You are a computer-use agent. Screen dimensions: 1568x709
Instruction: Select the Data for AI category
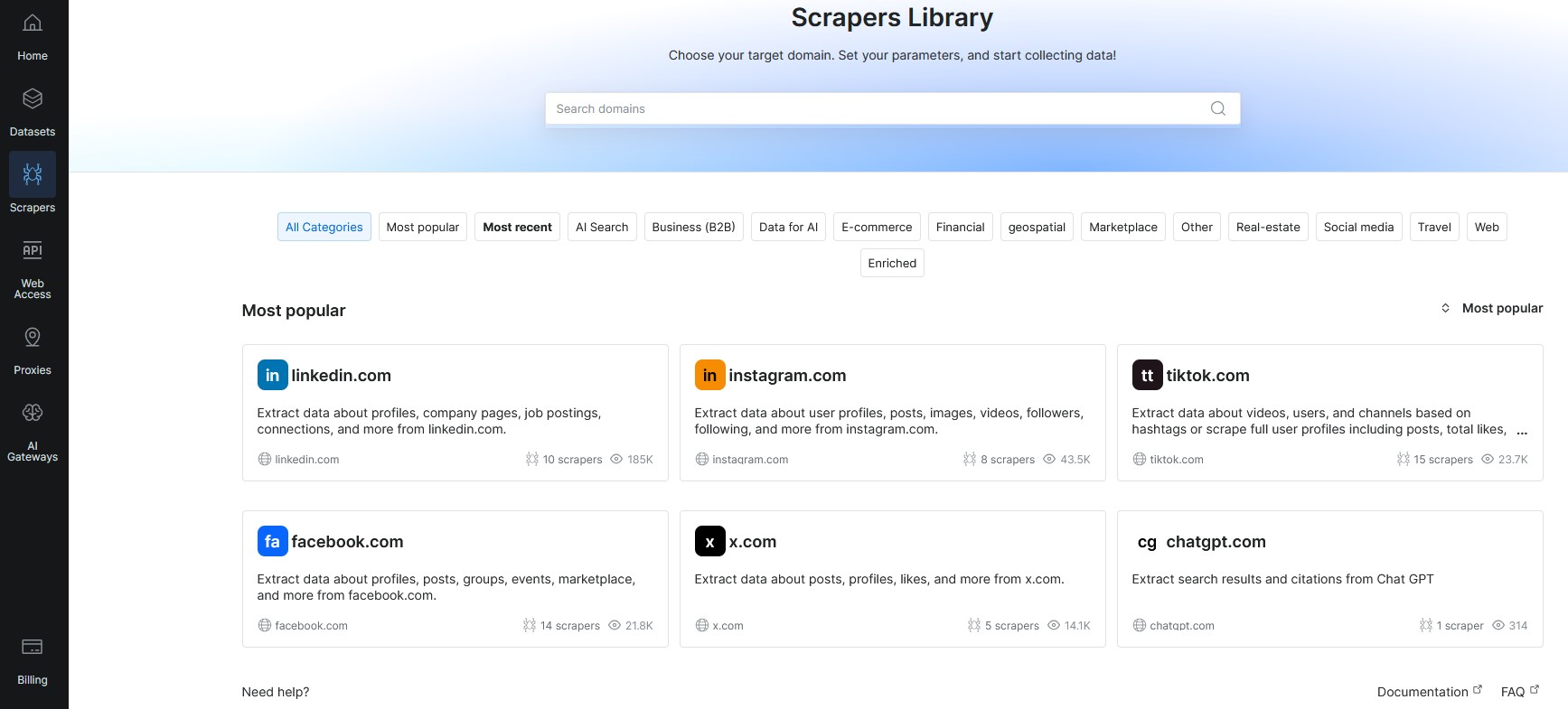tap(788, 227)
